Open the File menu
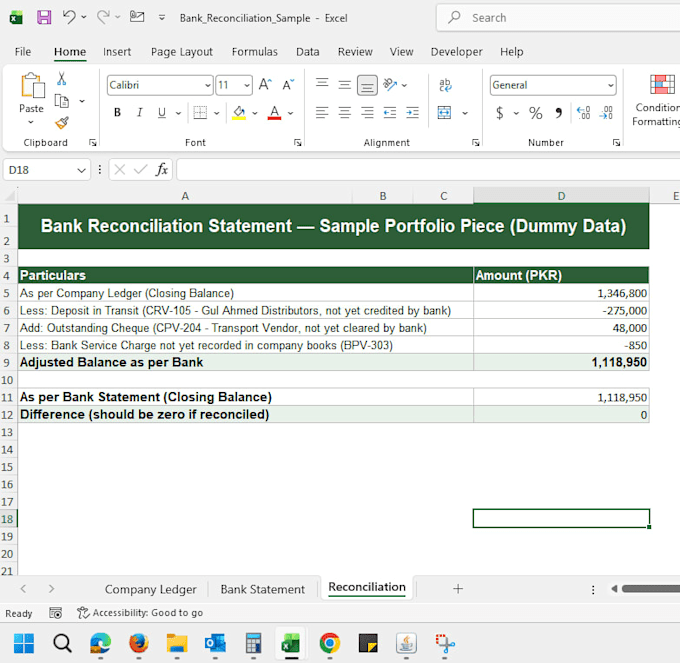The image size is (680, 663). point(23,52)
